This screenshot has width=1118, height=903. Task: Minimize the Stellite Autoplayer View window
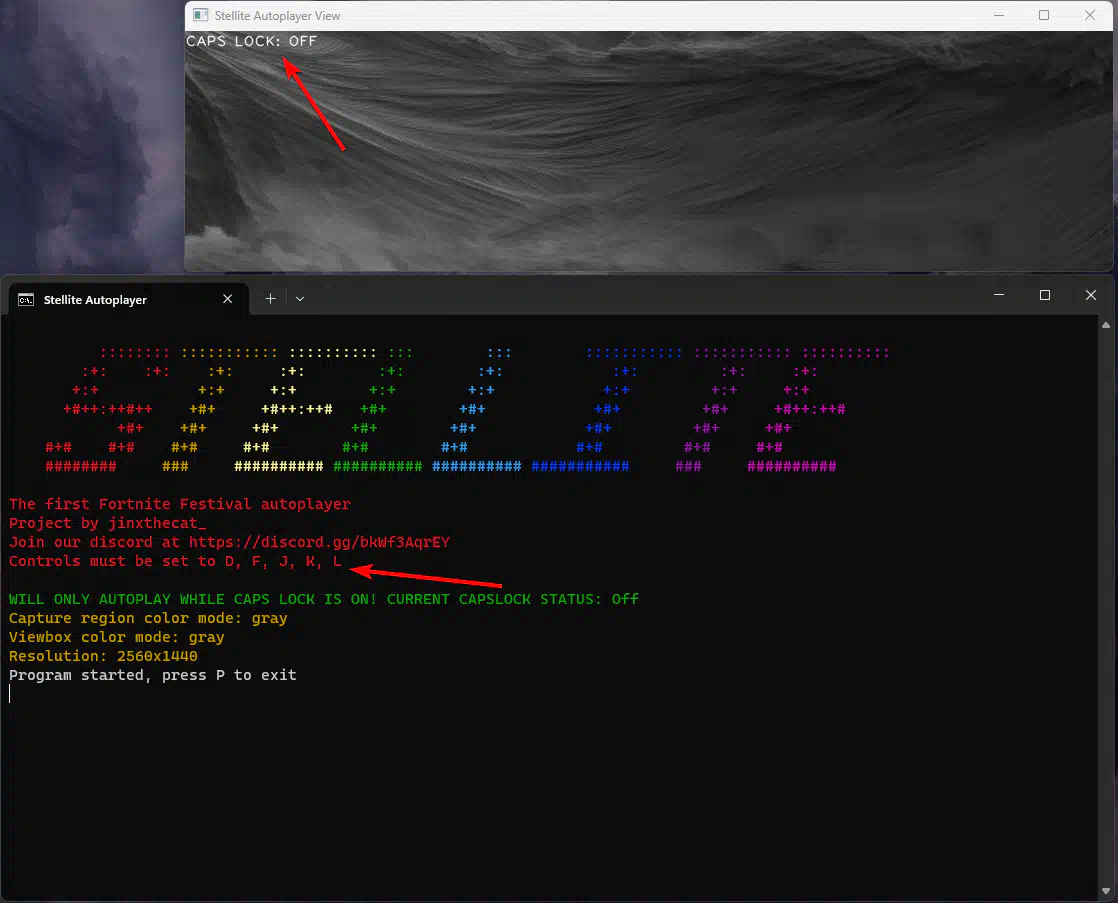tap(998, 15)
